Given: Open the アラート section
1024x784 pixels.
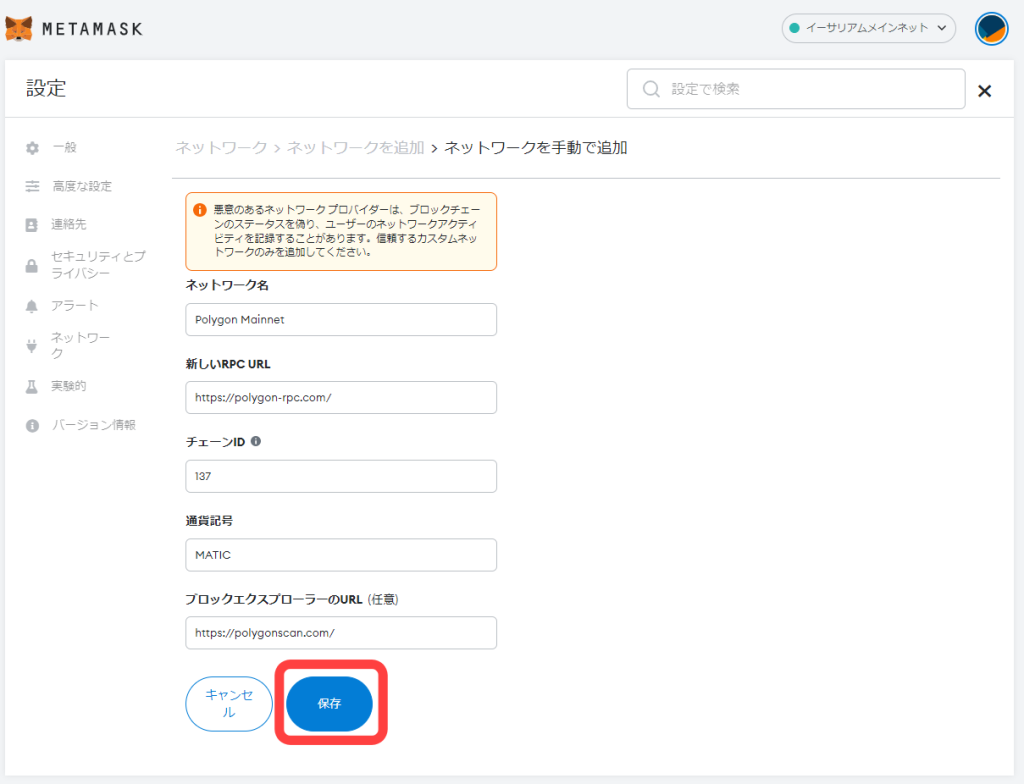Looking at the screenshot, I should pos(74,305).
